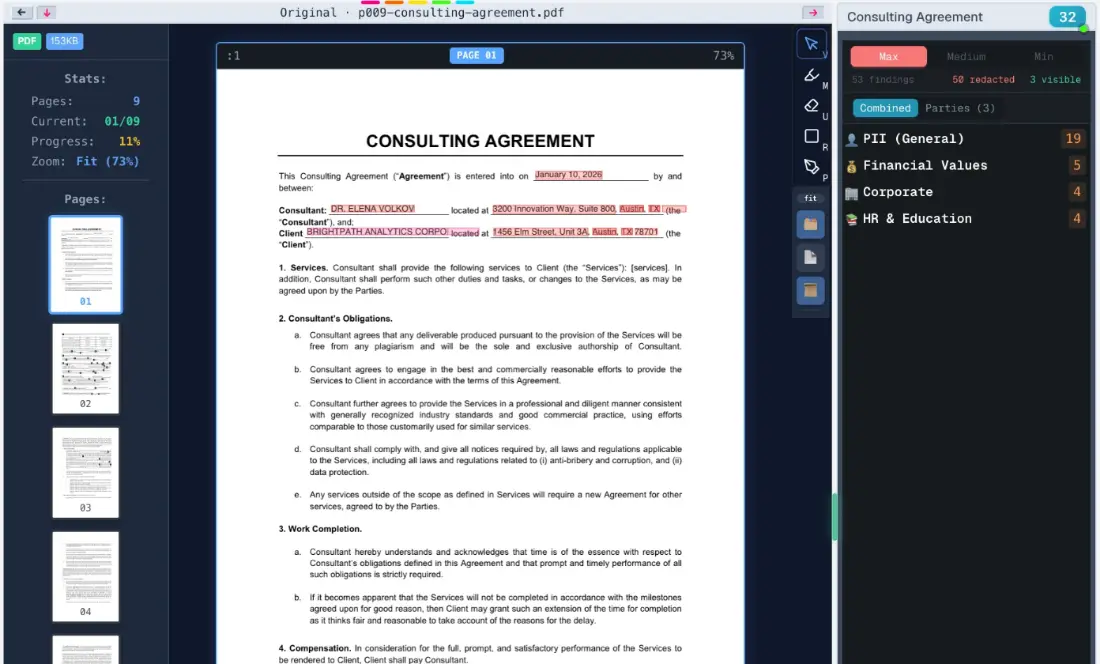Select the Medium redaction level

966,56
